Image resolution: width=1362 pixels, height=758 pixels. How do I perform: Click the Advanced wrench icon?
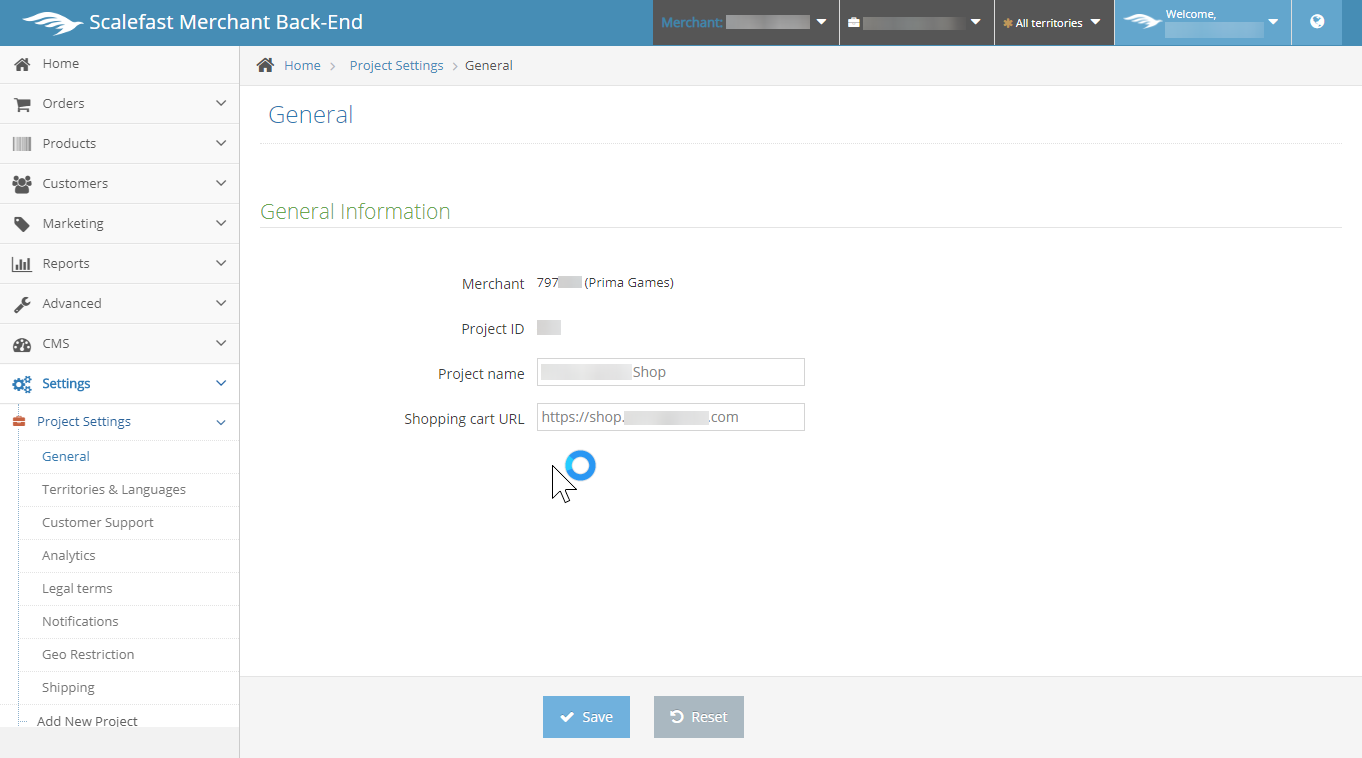21,304
